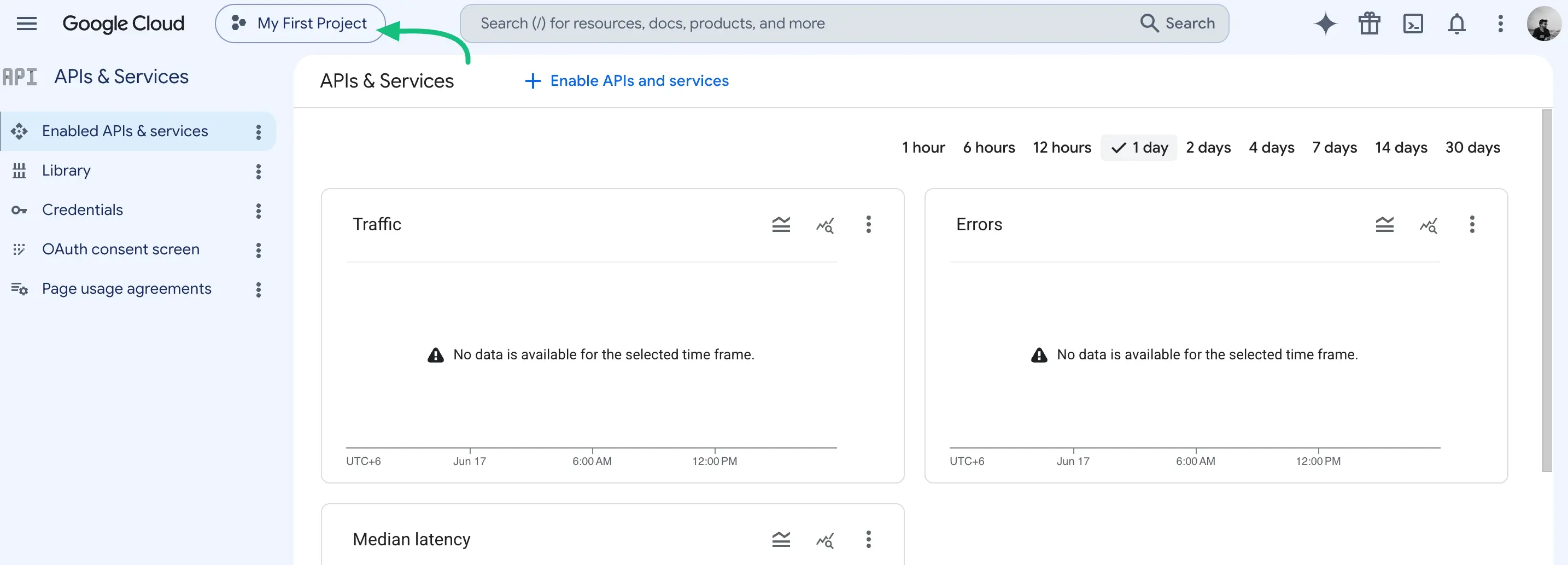This screenshot has width=1568, height=565.
Task: Activate Cloud Shell terminal icon
Action: [x=1413, y=24]
